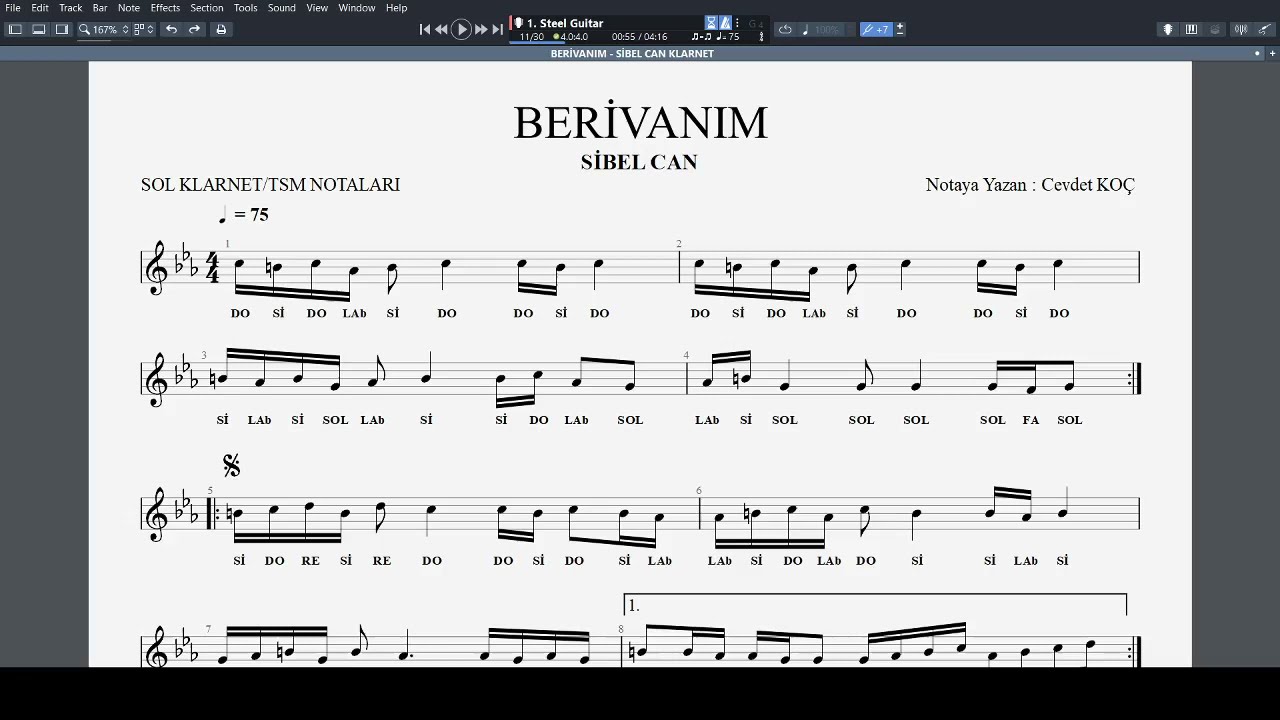The height and width of the screenshot is (720, 1280).
Task: Open the Section menu
Action: point(207,8)
